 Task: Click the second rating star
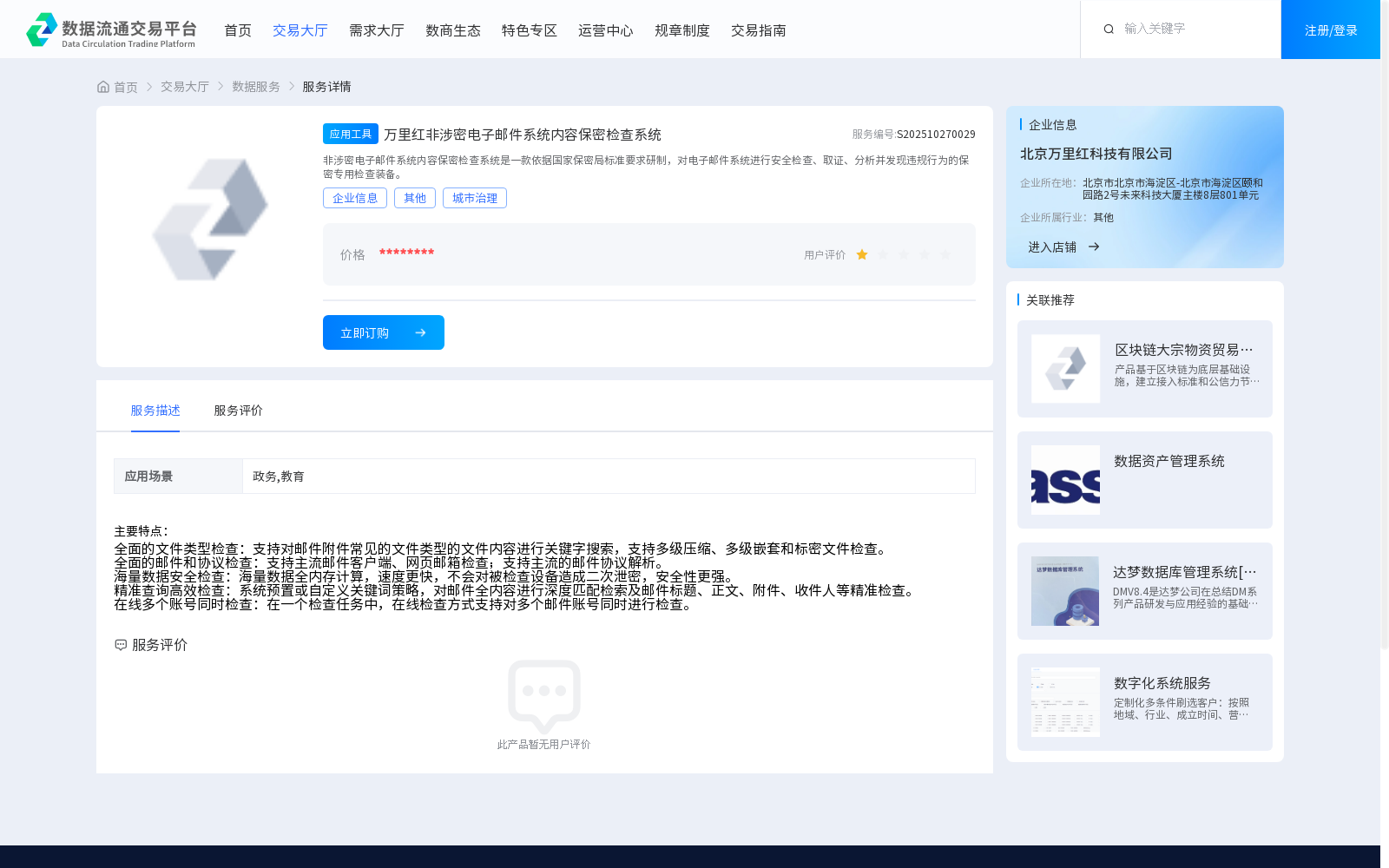[x=883, y=254]
